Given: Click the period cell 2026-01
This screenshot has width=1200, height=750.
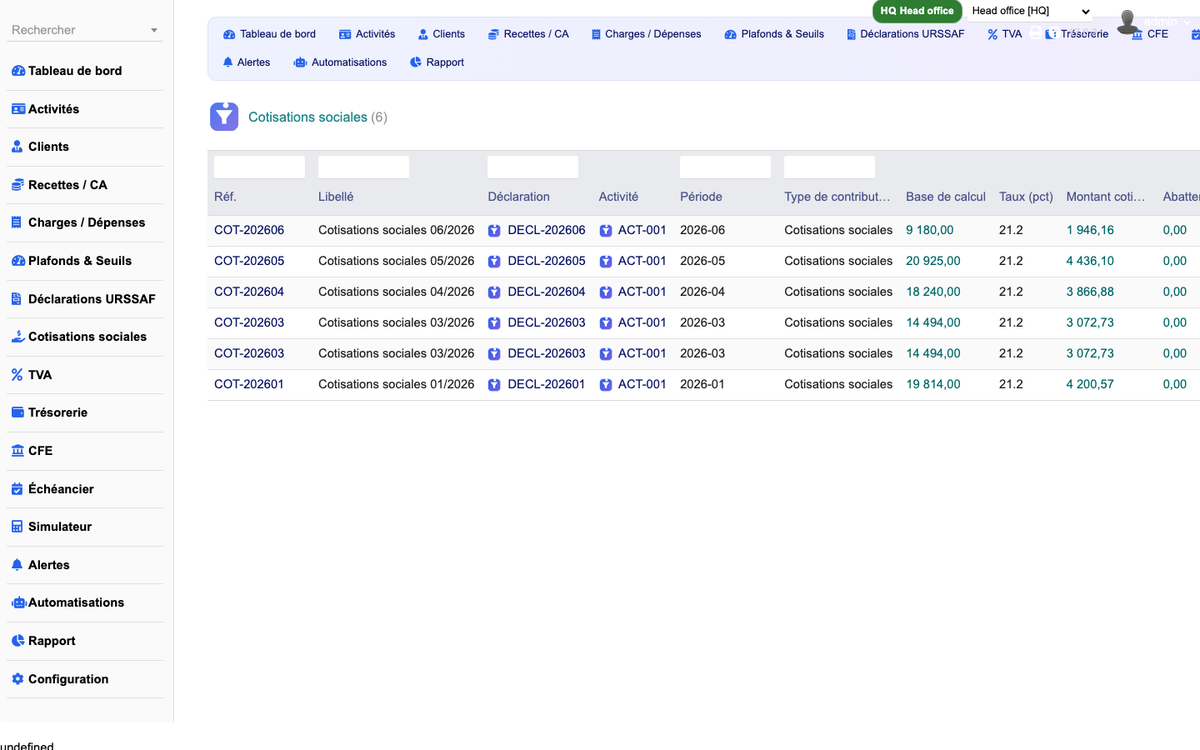Looking at the screenshot, I should tap(703, 384).
